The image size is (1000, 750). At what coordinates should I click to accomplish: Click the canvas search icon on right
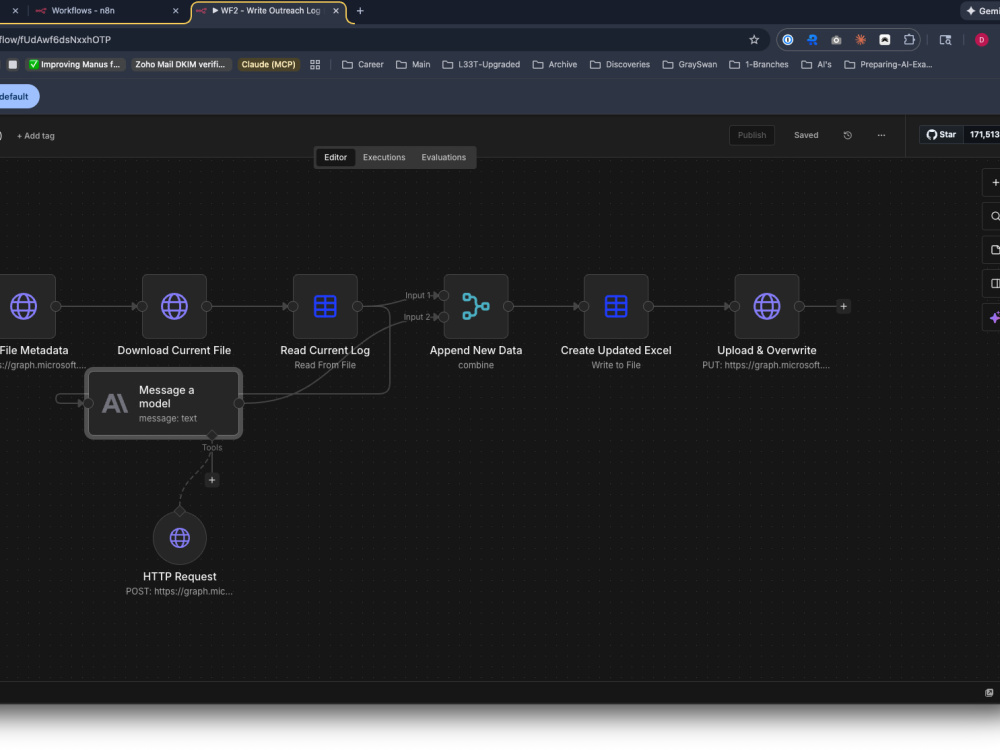(994, 216)
